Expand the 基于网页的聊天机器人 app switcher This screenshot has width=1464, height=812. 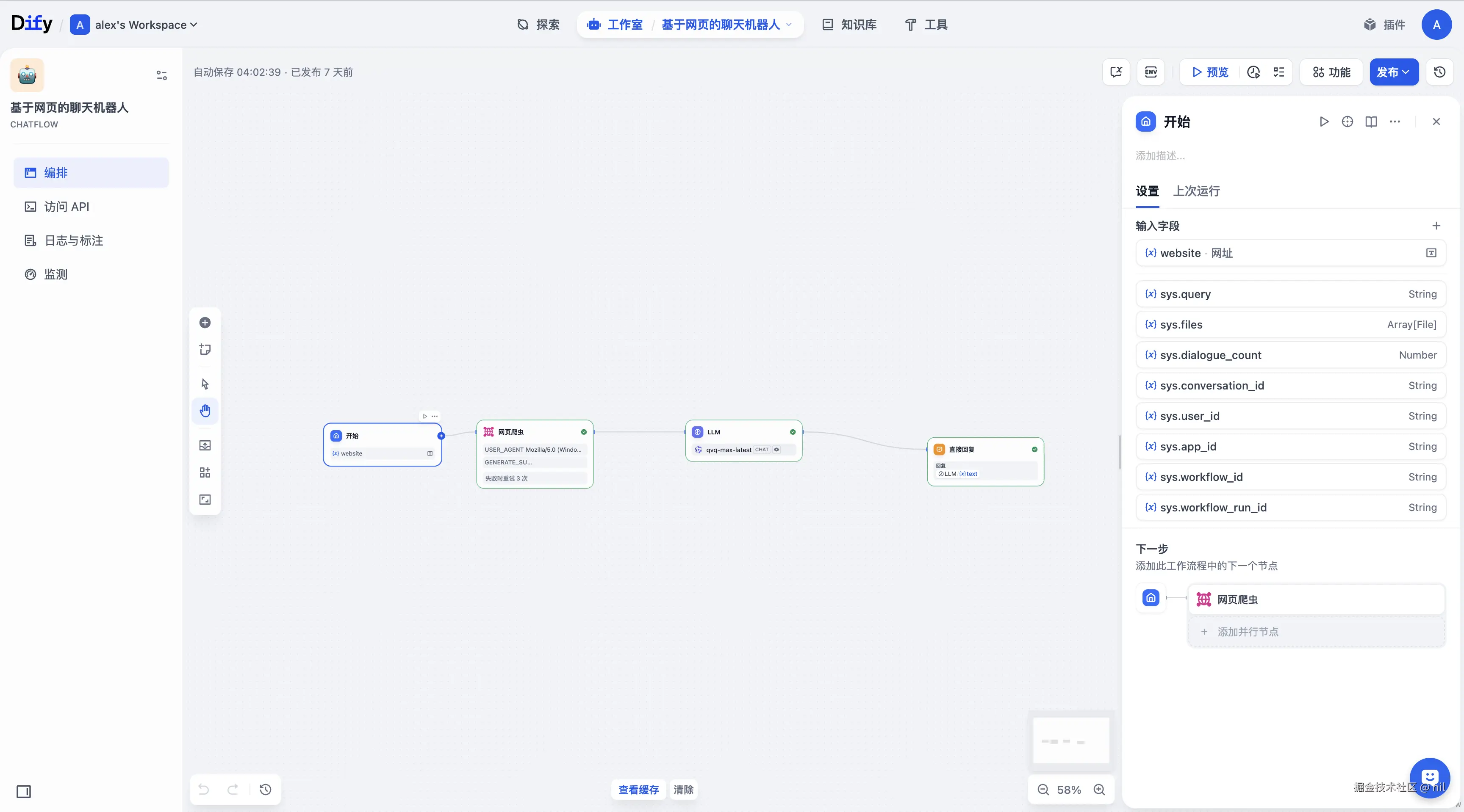726,25
